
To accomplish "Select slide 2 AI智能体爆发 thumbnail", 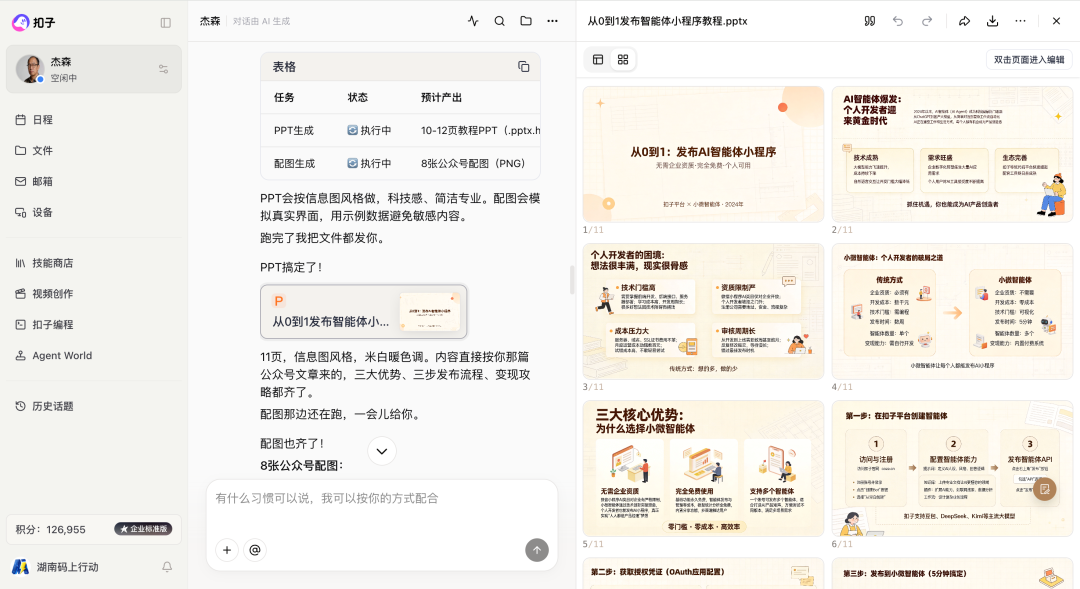I will point(952,154).
